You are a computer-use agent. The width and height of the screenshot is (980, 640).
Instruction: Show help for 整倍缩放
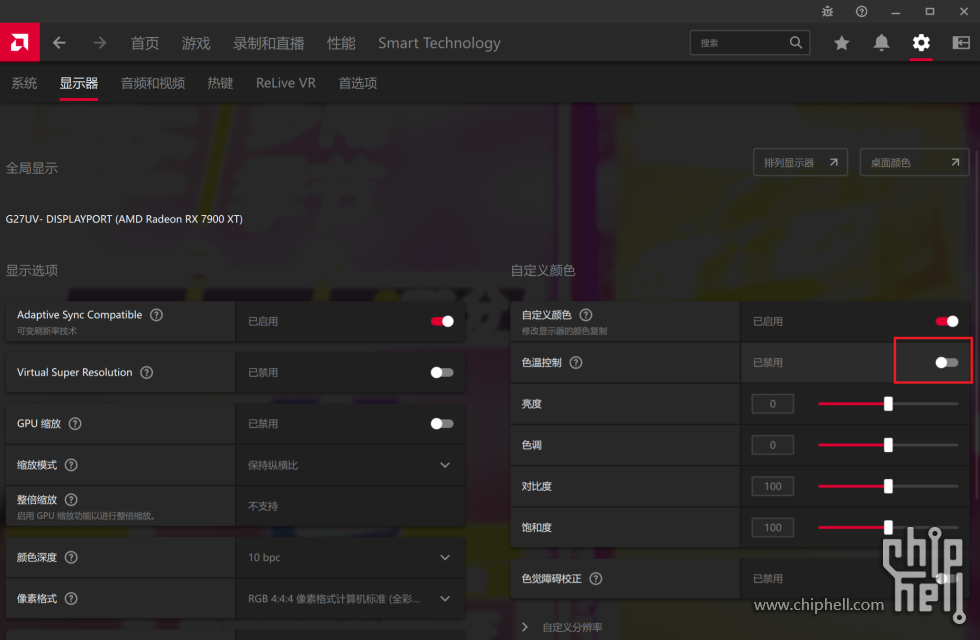71,499
